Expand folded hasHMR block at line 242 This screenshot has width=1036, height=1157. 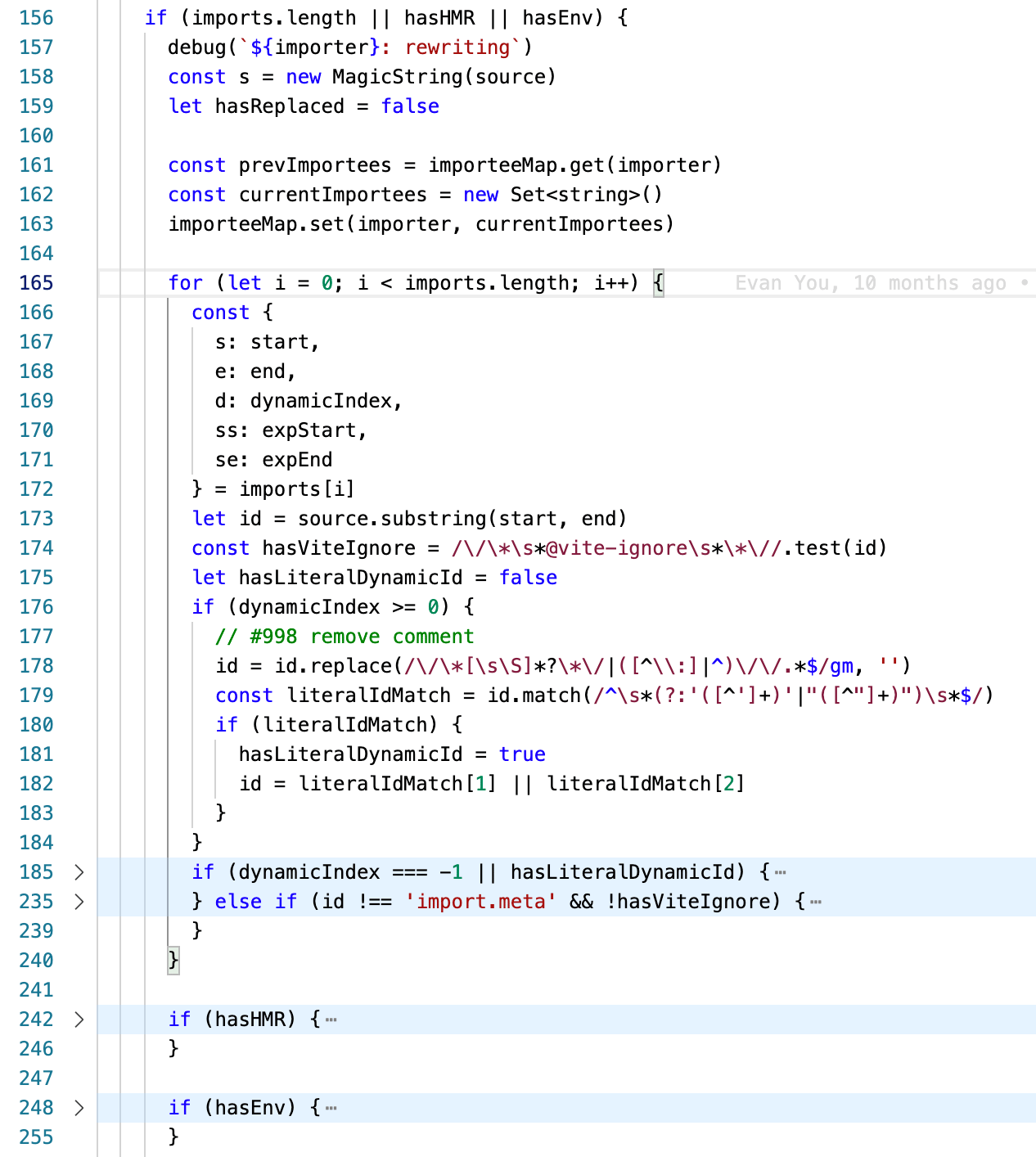pyautogui.click(x=79, y=1020)
